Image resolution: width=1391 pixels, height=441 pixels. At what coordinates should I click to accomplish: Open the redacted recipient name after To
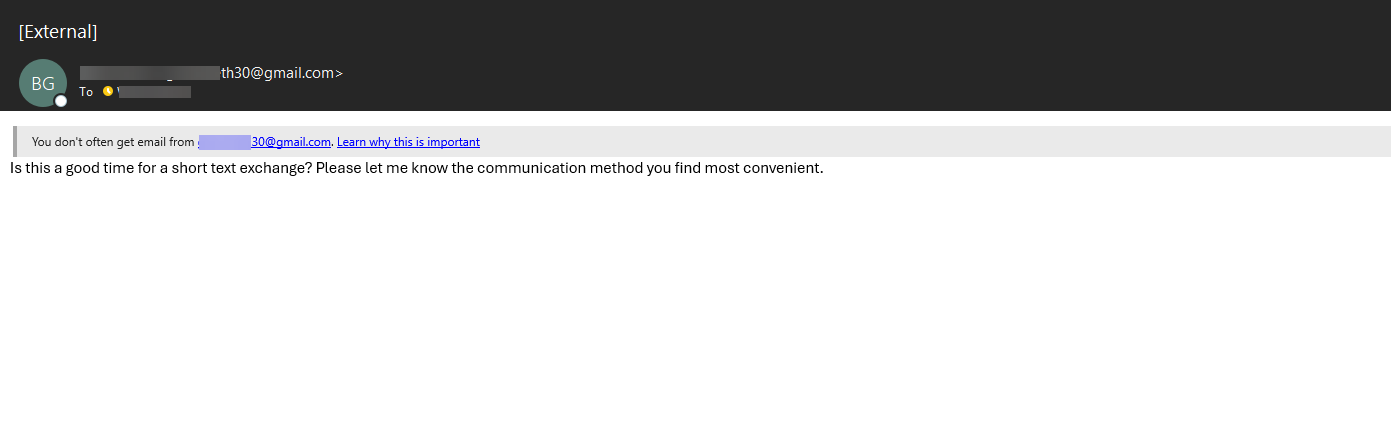154,92
